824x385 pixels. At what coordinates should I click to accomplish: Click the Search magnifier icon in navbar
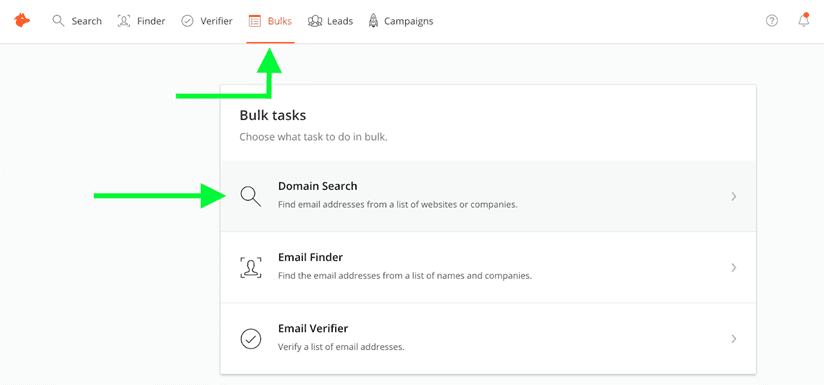click(x=58, y=21)
